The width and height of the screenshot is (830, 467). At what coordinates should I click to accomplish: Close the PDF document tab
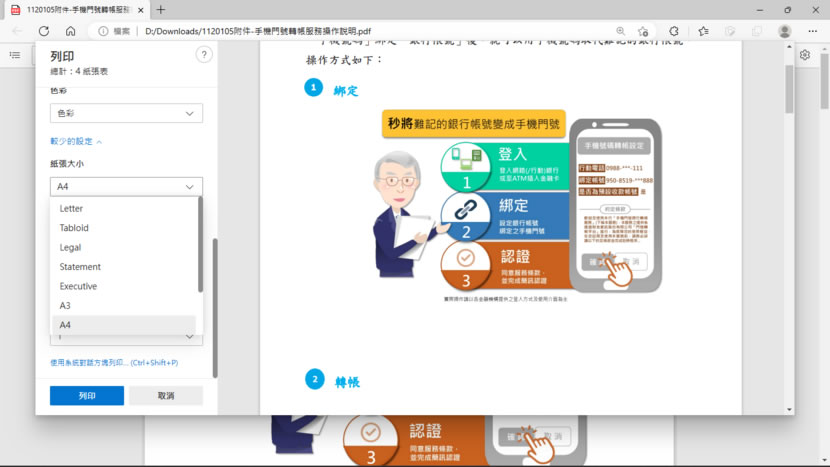pos(140,9)
